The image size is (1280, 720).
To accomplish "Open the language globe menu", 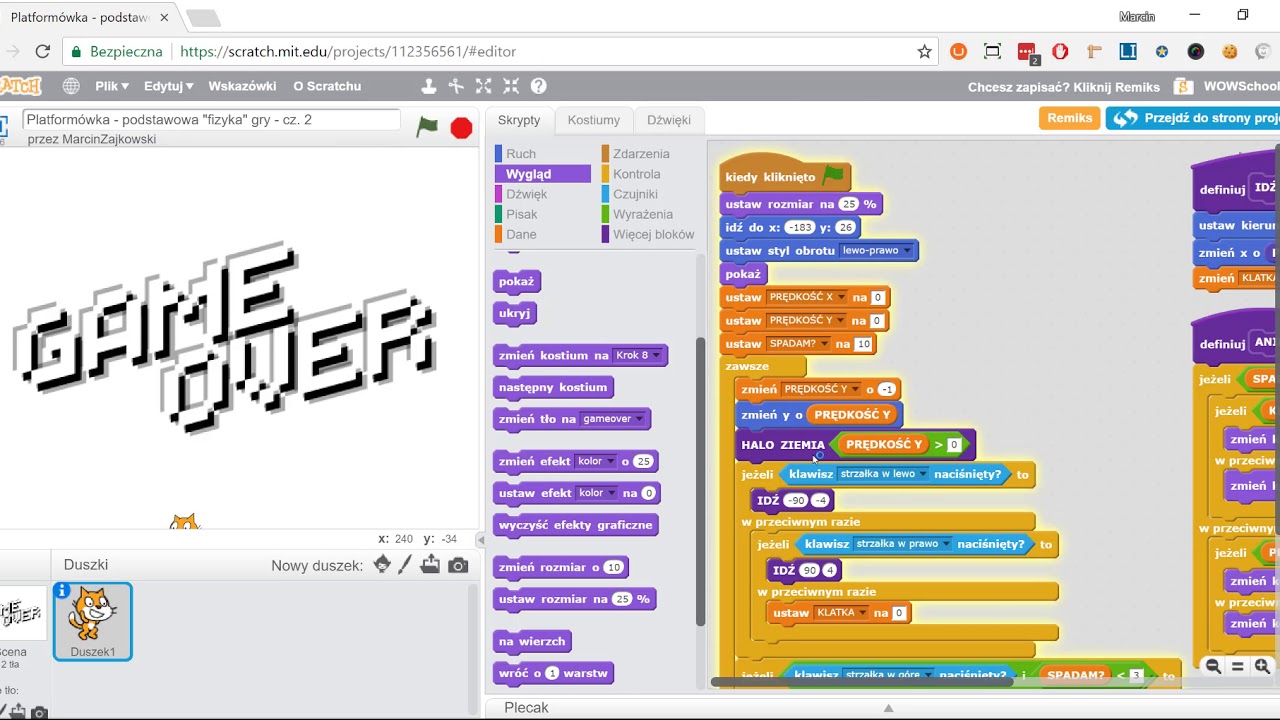I will [x=71, y=86].
